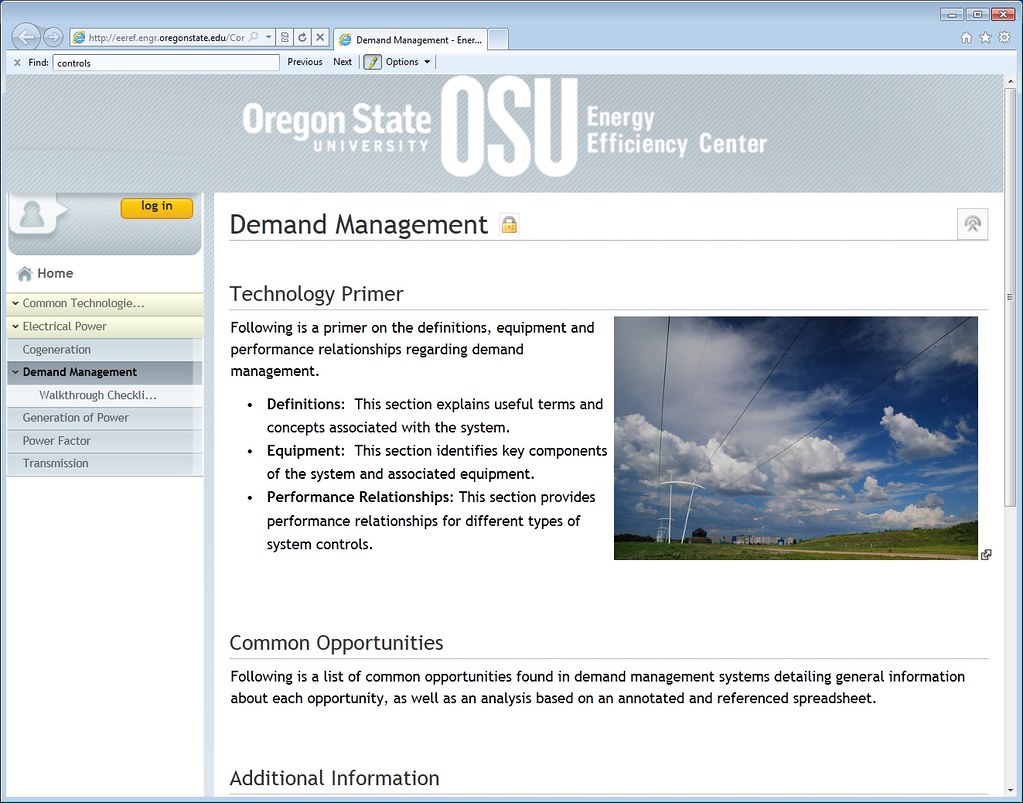Open the Home link in sidebar
This screenshot has height=803, width=1023.
point(55,273)
